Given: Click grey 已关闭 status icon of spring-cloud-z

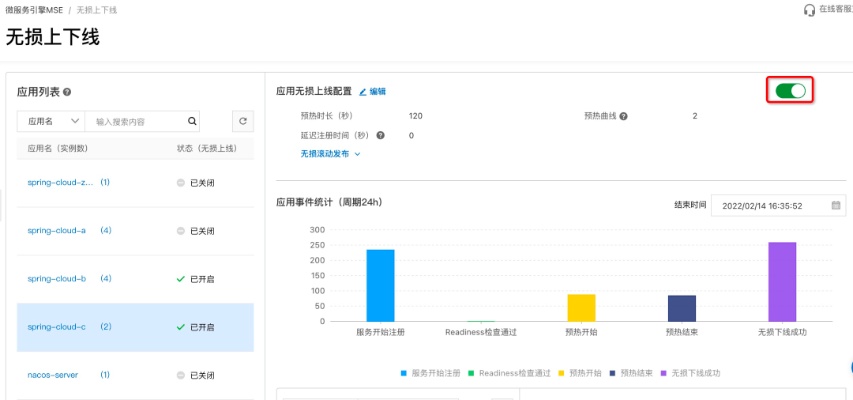Looking at the screenshot, I should coord(181,183).
